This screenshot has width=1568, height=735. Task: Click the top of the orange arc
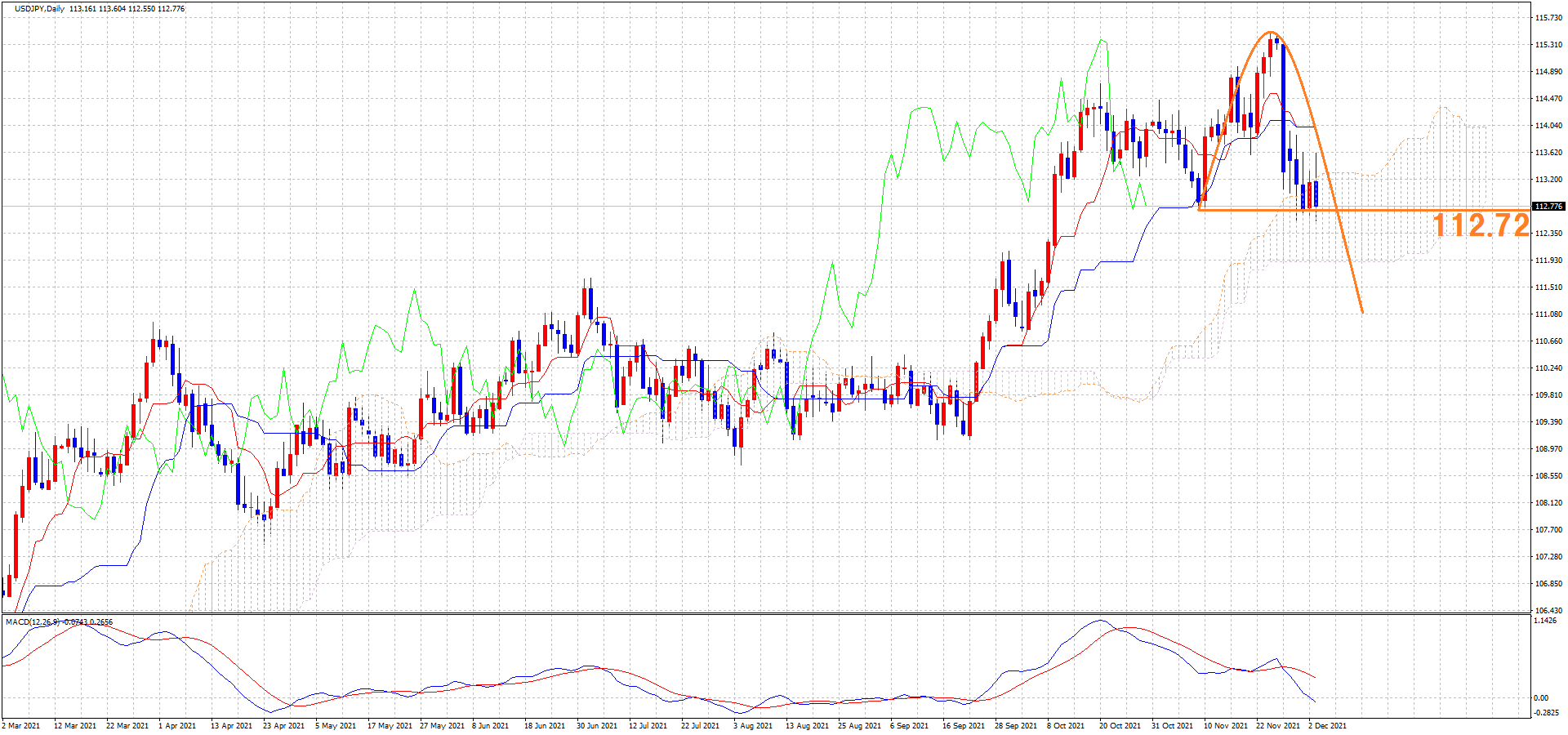[x=1271, y=33]
